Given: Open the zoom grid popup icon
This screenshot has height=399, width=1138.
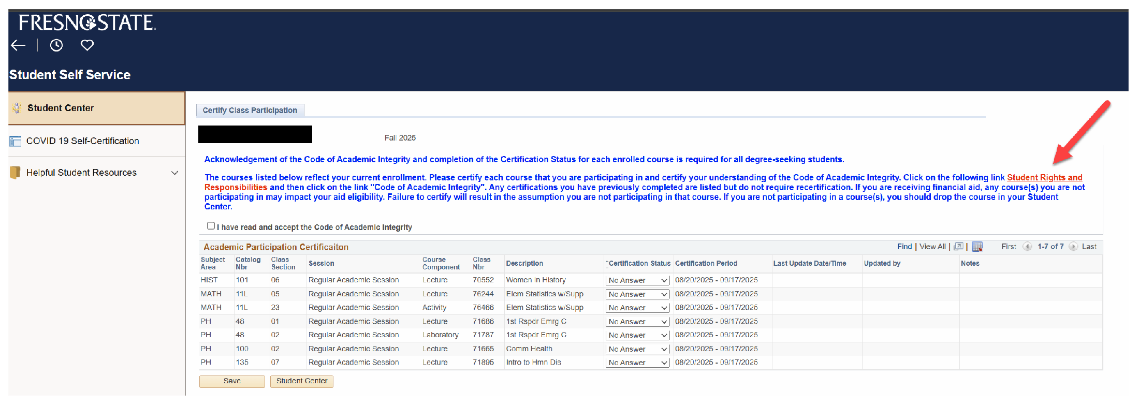Looking at the screenshot, I should pyautogui.click(x=959, y=247).
